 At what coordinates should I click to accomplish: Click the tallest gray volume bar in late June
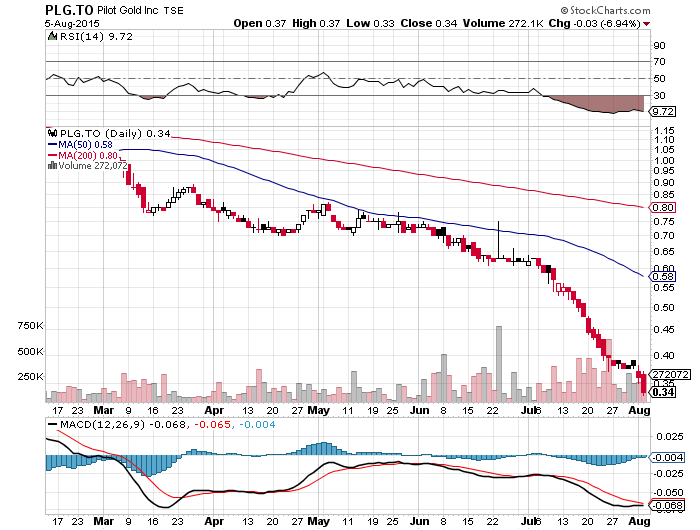pos(499,364)
